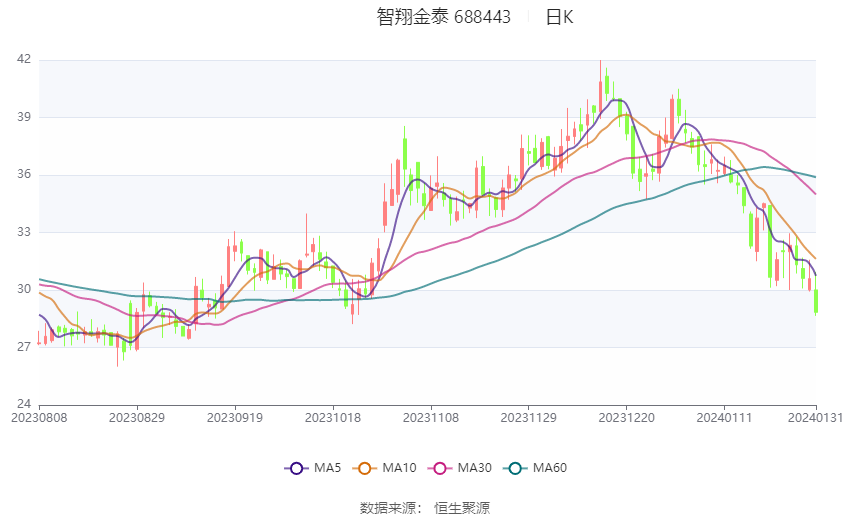This screenshot has width=850, height=516.
Task: Toggle the MA10 legend series
Action: click(x=384, y=468)
